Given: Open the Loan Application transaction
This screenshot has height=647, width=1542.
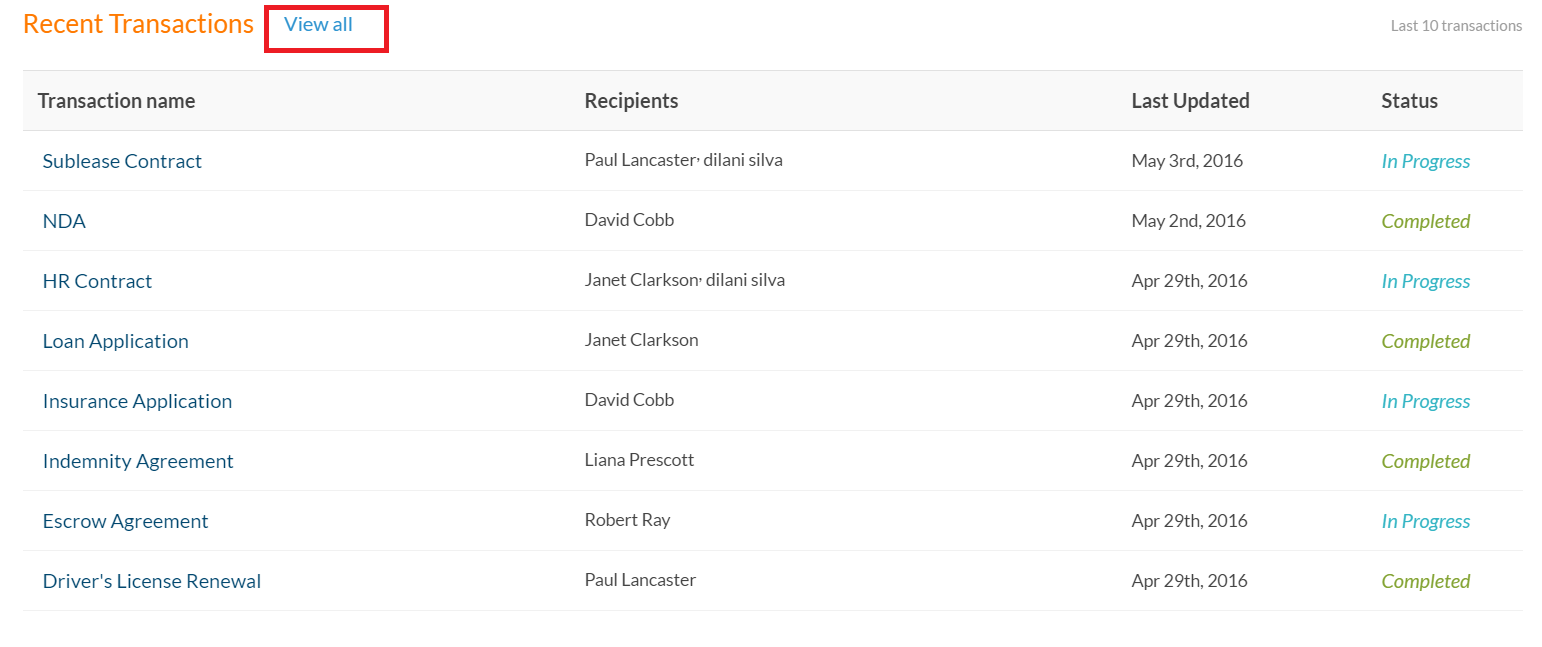Looking at the screenshot, I should [115, 341].
